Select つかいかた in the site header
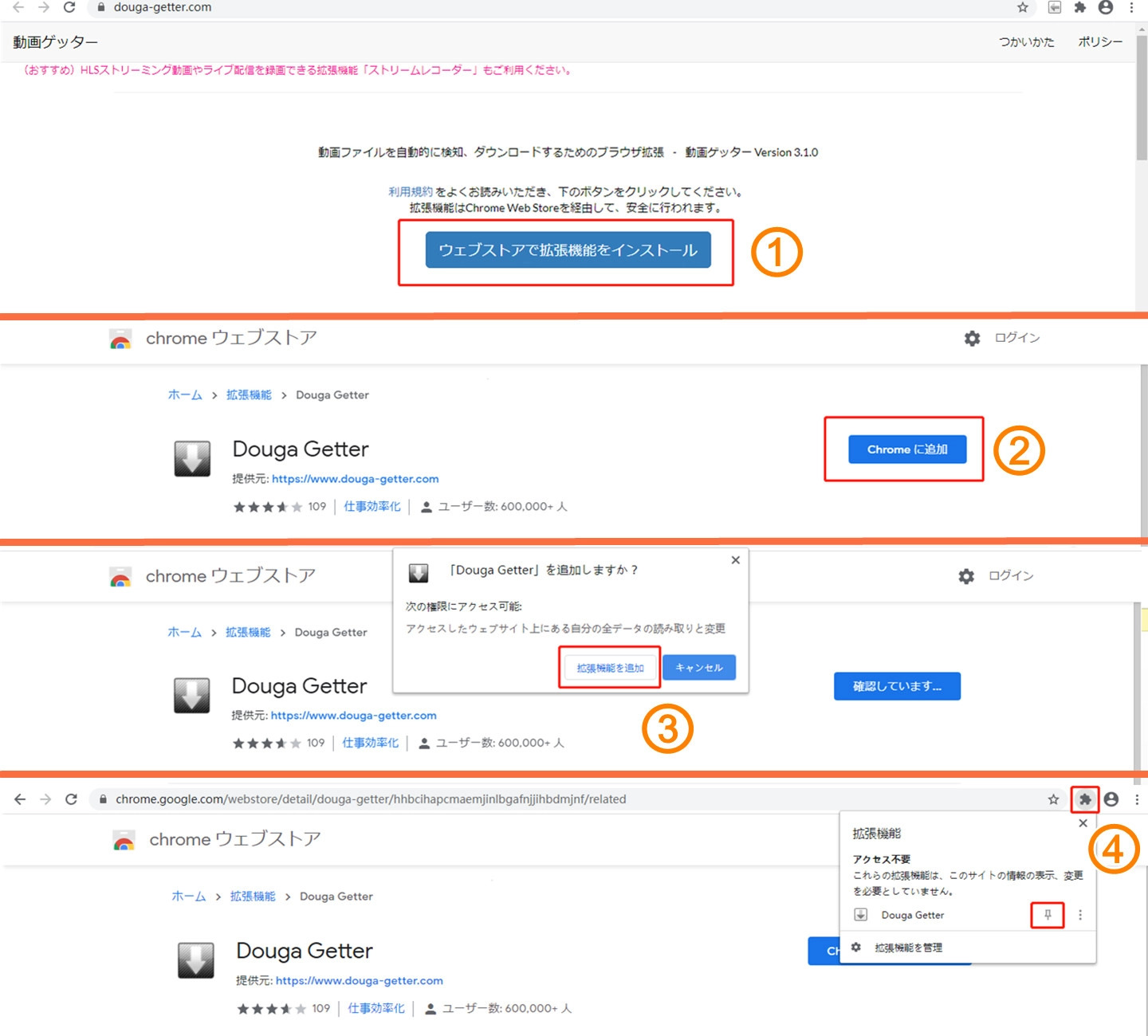 pos(1027,41)
